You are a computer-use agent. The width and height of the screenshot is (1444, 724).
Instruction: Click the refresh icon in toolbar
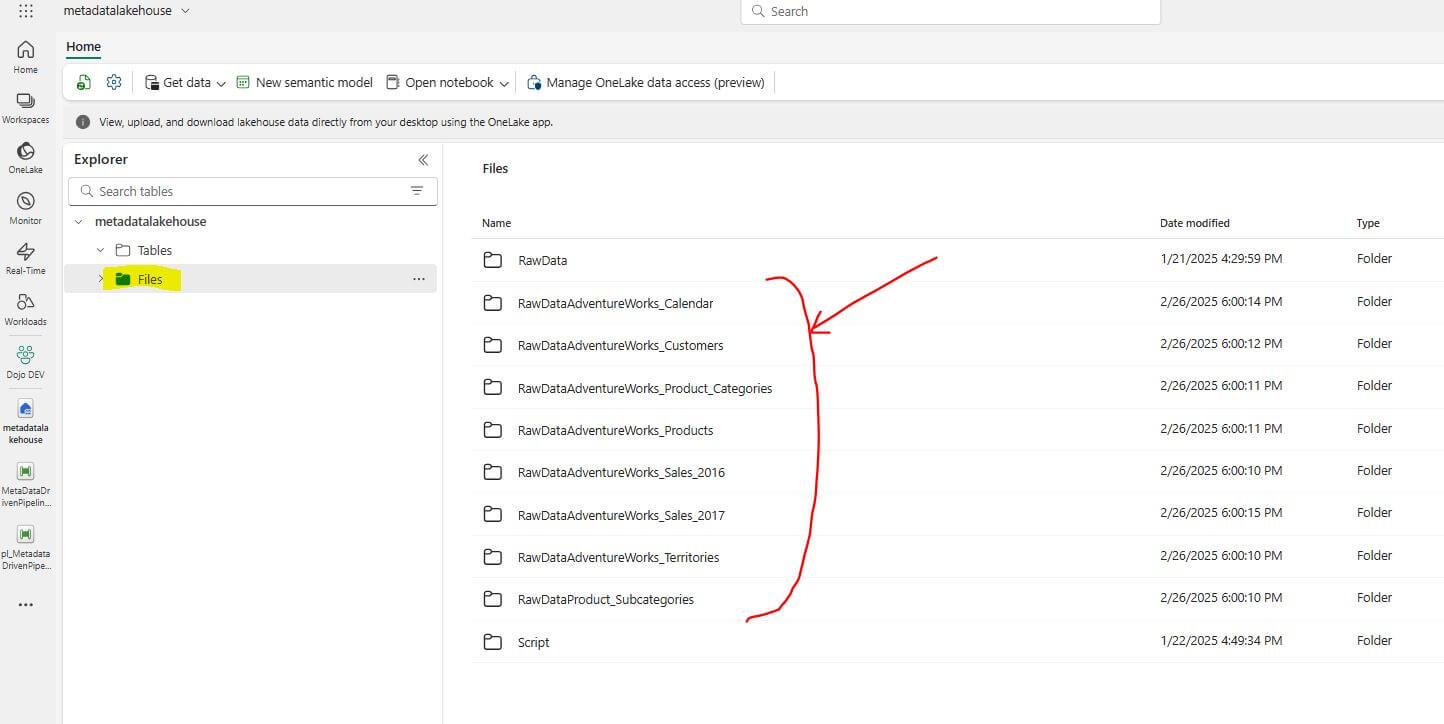[84, 82]
